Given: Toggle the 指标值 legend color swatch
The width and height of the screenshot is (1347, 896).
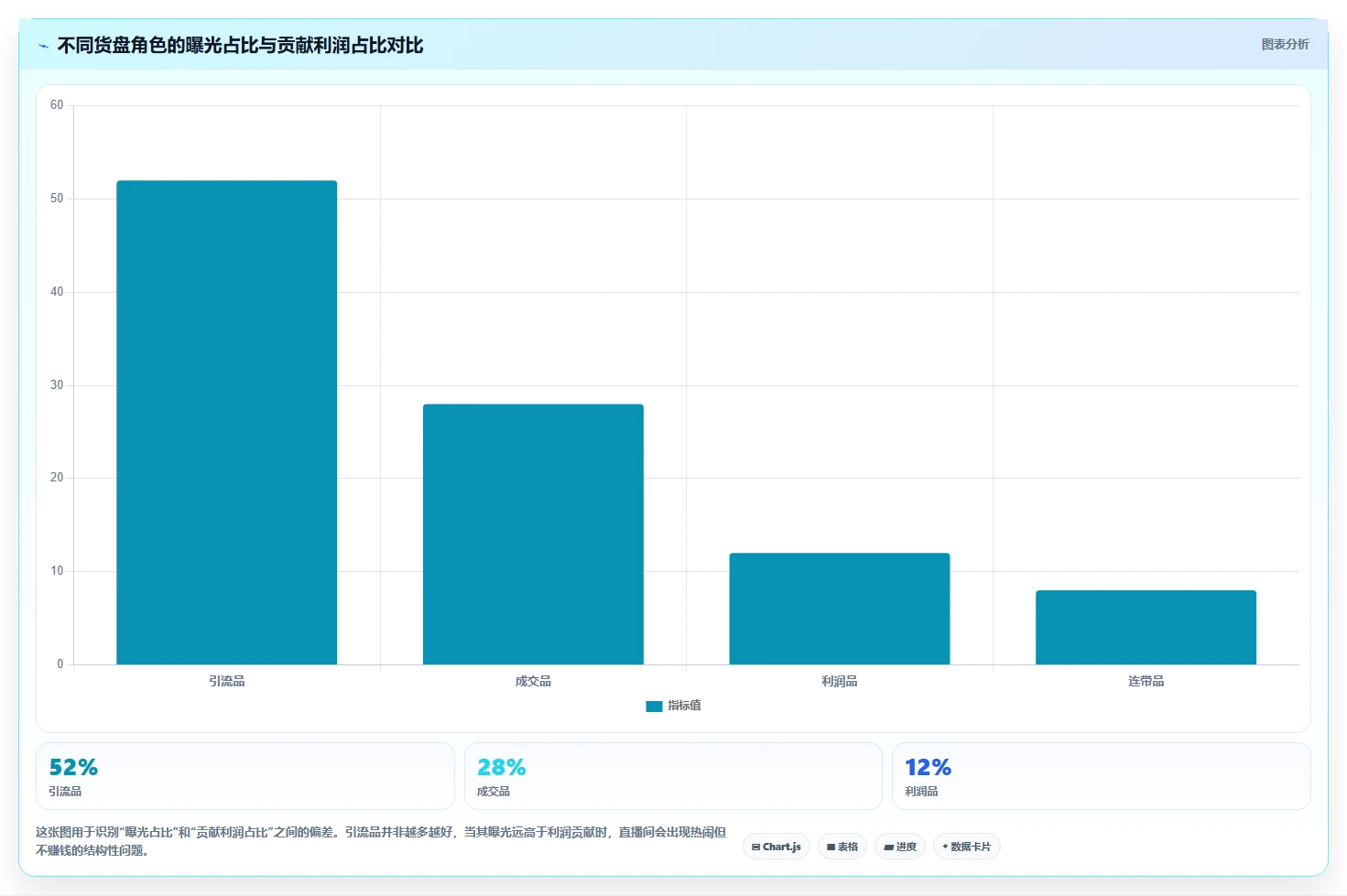Looking at the screenshot, I should point(654,706).
